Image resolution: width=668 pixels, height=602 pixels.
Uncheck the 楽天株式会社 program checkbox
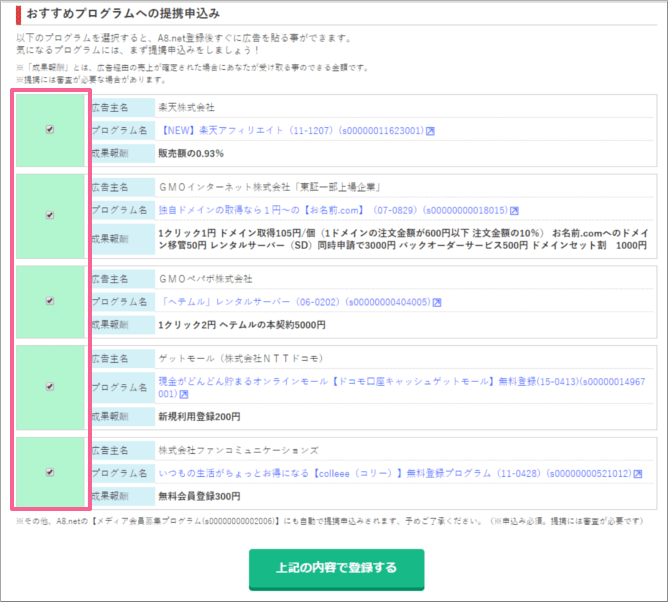pyautogui.click(x=50, y=130)
